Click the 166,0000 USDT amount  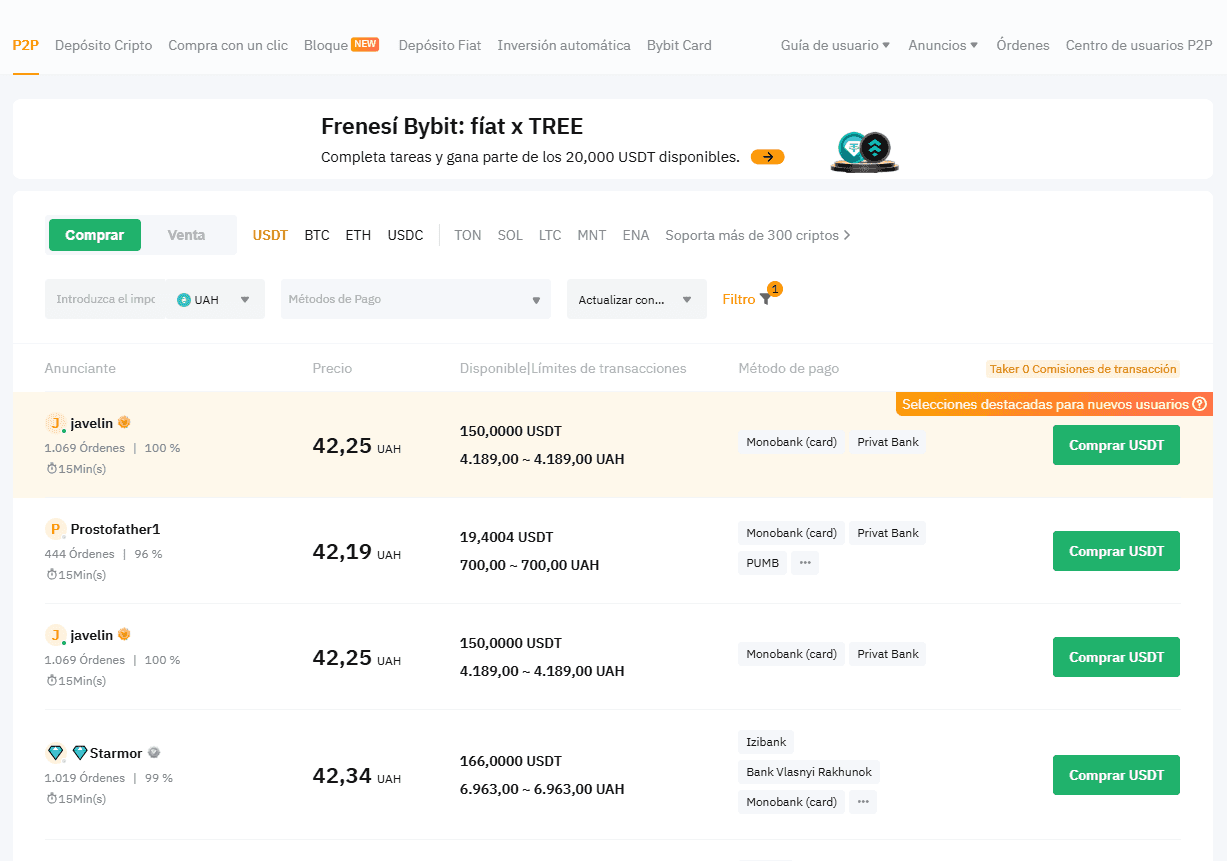click(511, 761)
